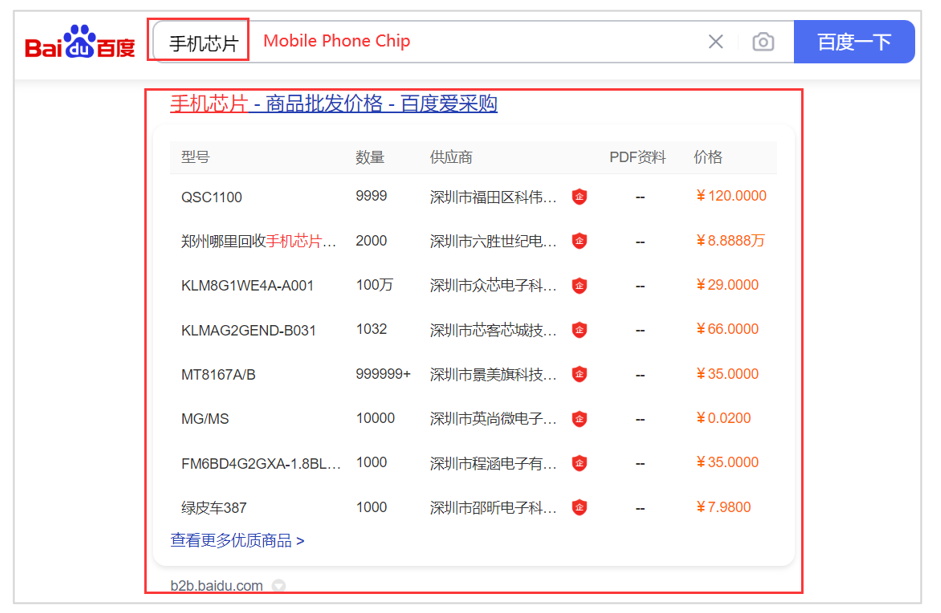This screenshot has width=941, height=613.
Task: Click enterprise badge next to 深圳市众芯电子科
Action: [579, 285]
